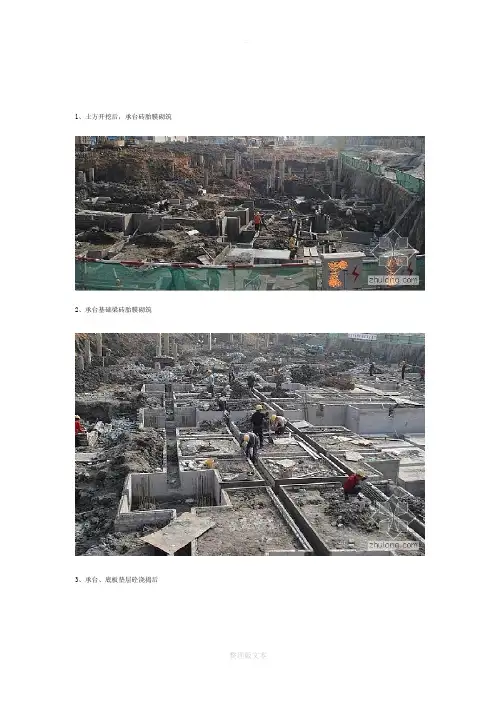Click the zhulong.com watermark in the second photo

[x=393, y=545]
